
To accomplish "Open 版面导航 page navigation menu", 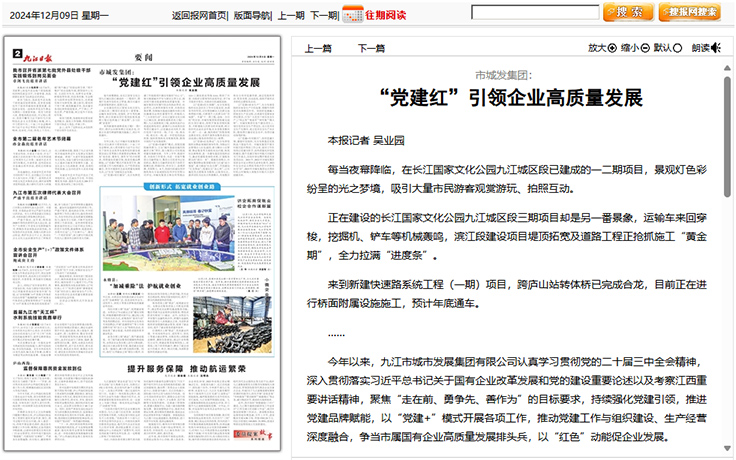I will click(x=250, y=14).
